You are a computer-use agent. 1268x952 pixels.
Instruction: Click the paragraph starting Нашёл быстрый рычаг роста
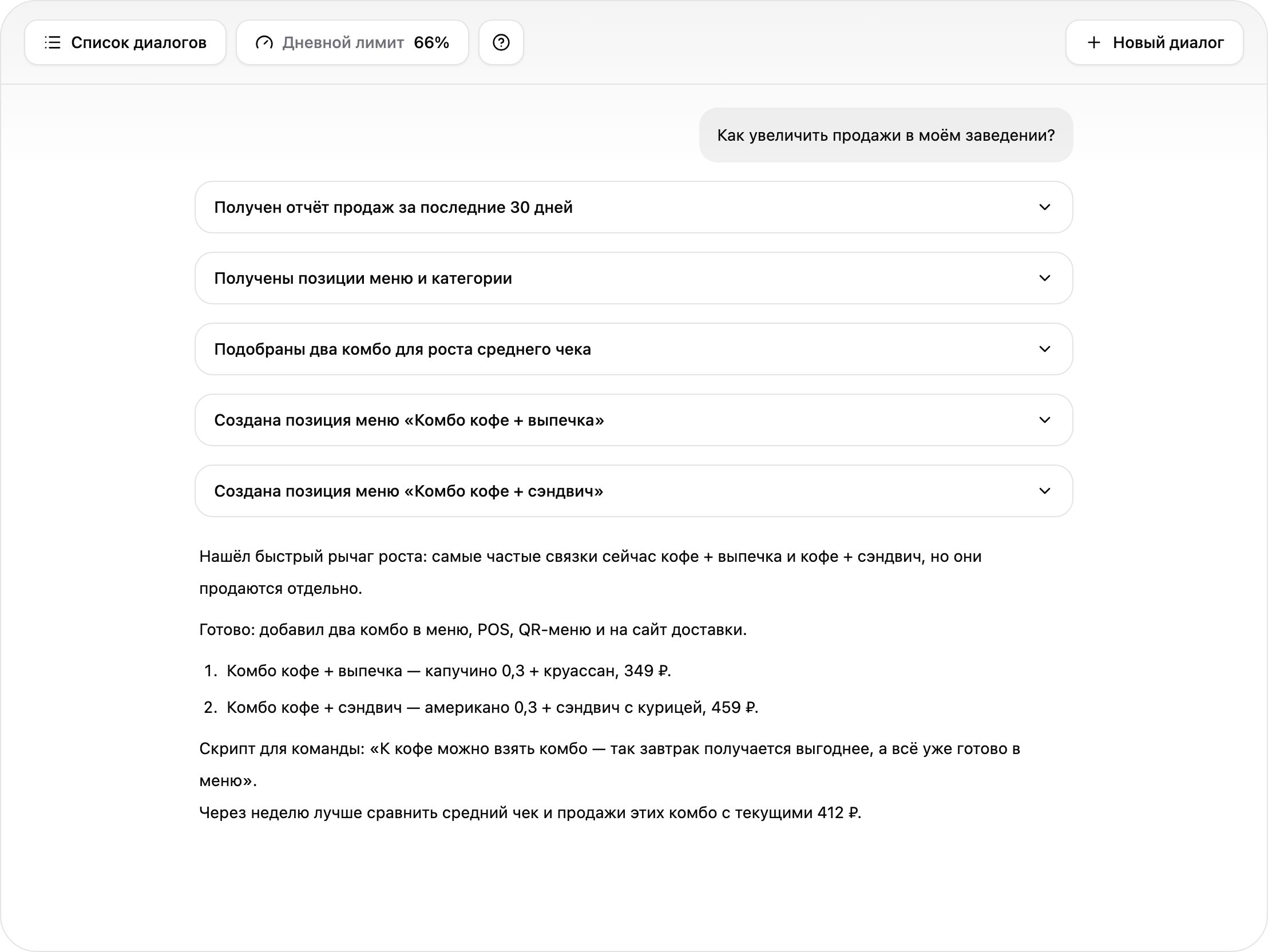591,573
